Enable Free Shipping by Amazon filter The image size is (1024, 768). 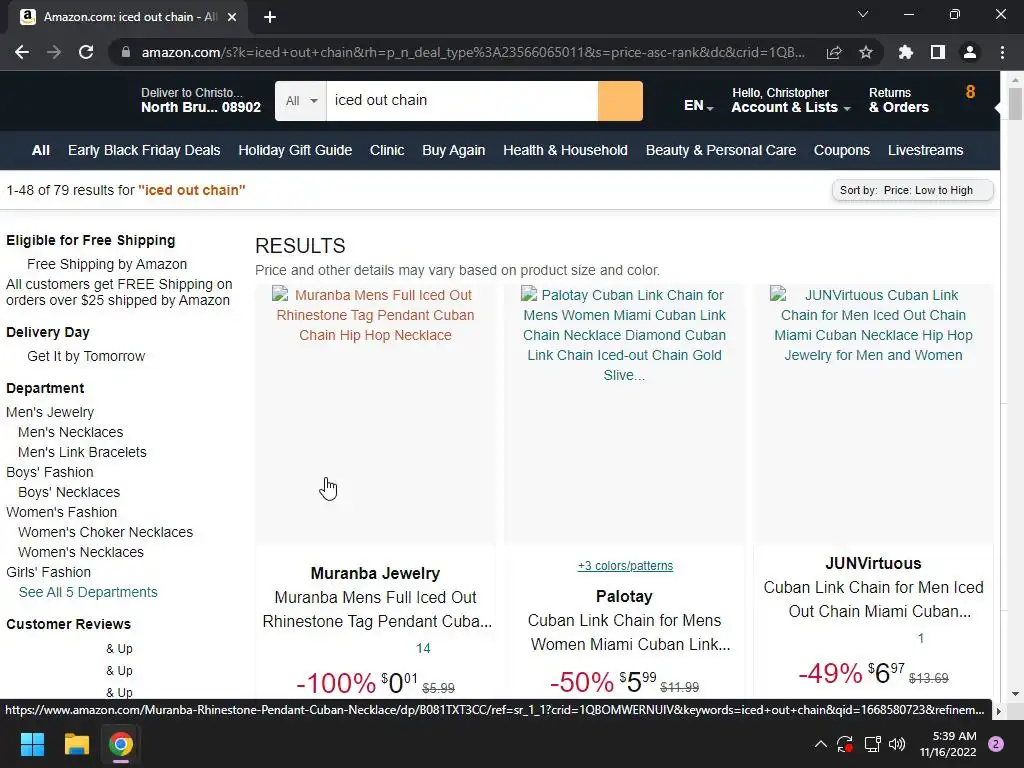click(106, 264)
